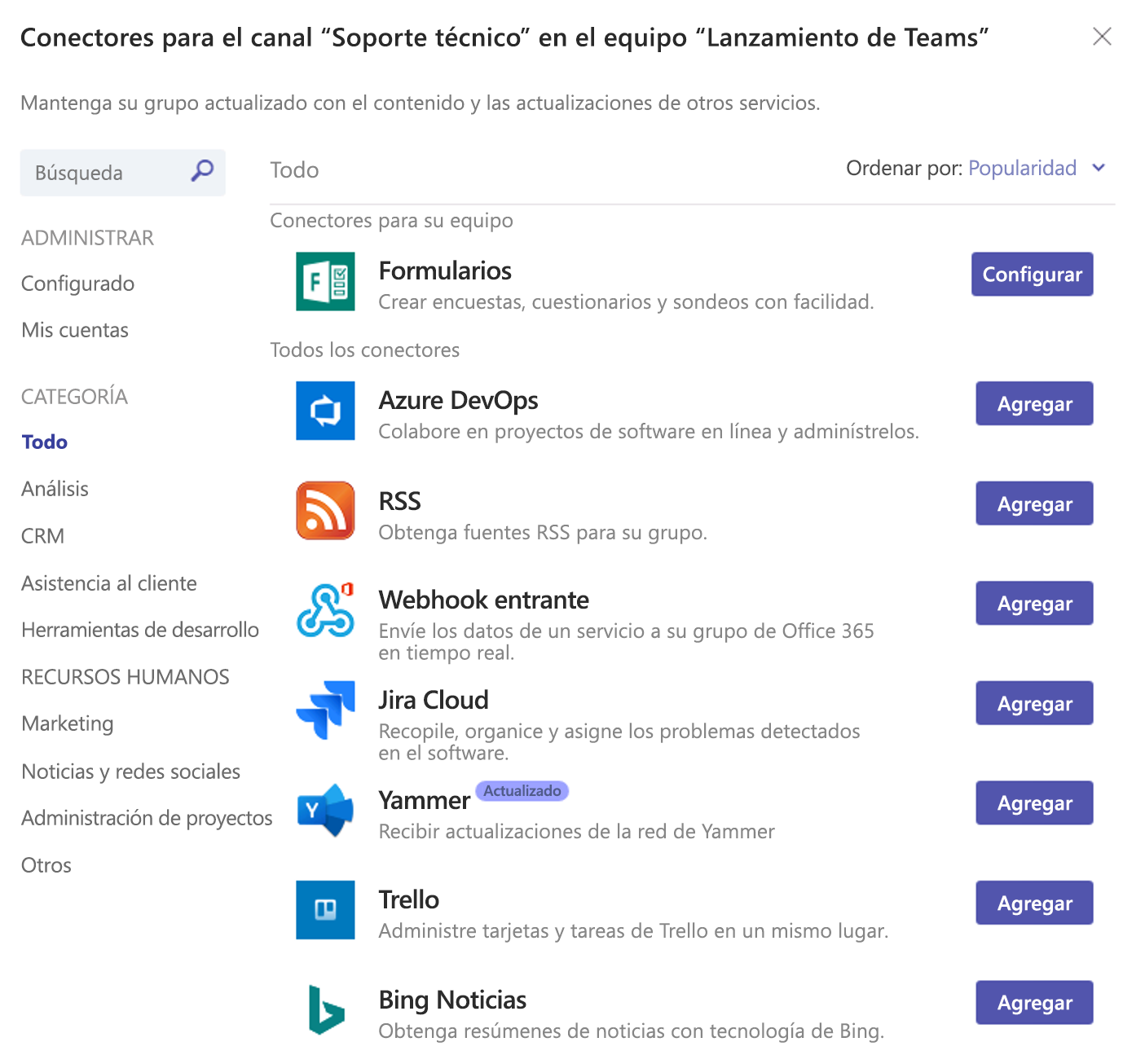This screenshot has width=1123, height=1064.
Task: Open Mis cuentas section
Action: 75,330
